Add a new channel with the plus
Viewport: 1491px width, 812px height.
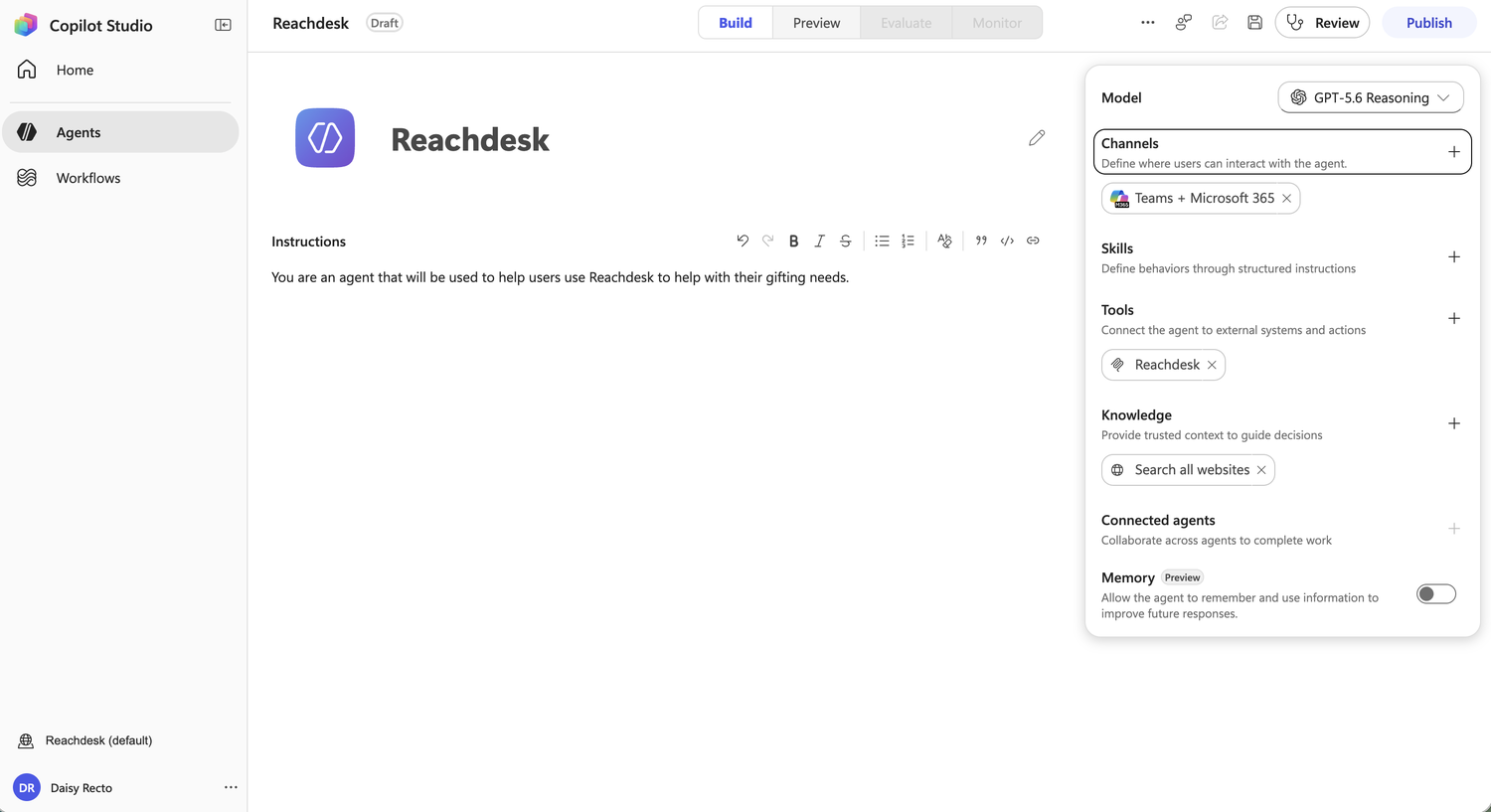[1454, 152]
